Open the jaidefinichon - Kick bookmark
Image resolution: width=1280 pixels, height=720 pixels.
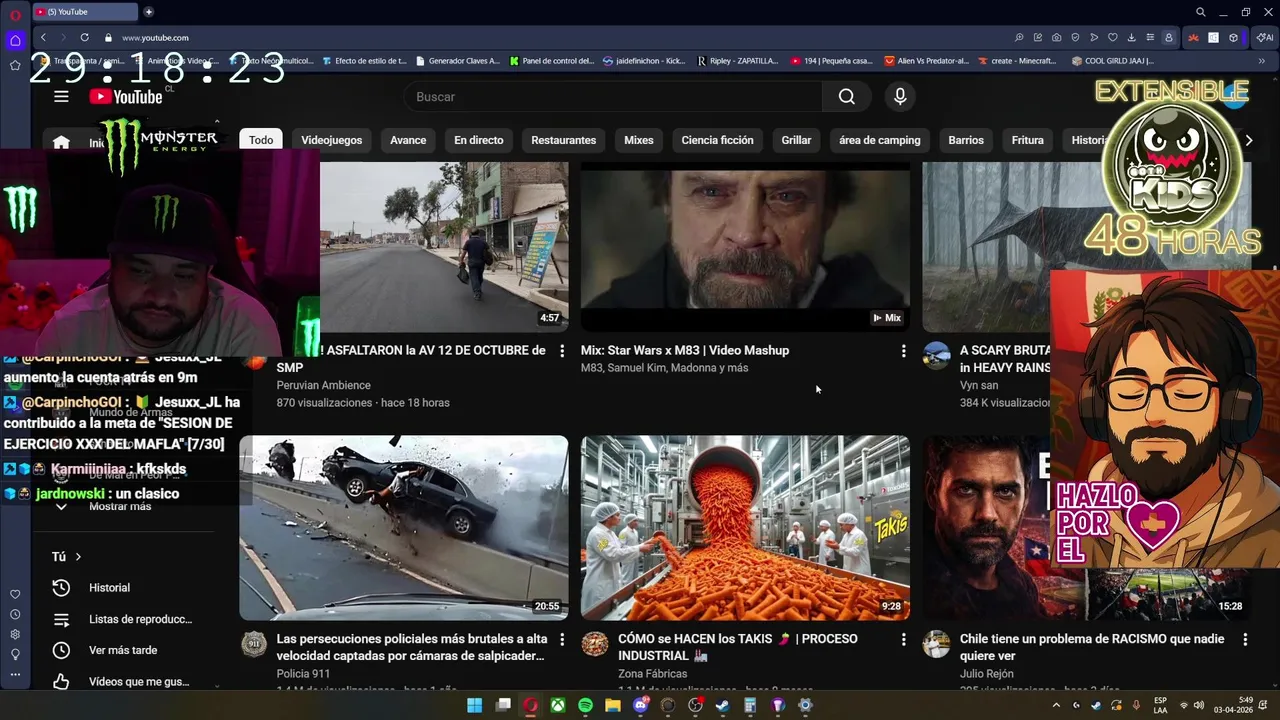644,61
